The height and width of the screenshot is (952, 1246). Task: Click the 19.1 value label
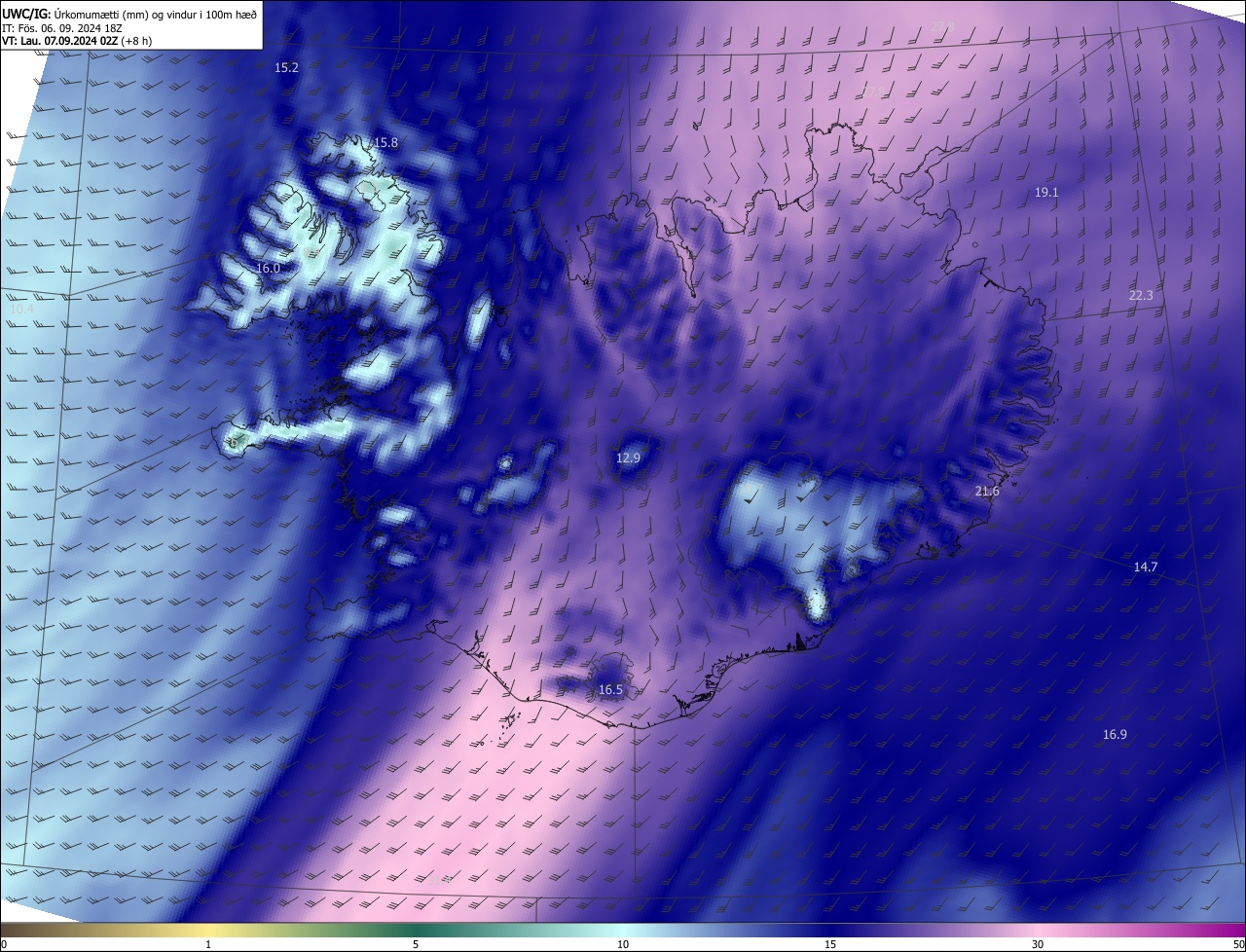pos(1046,193)
